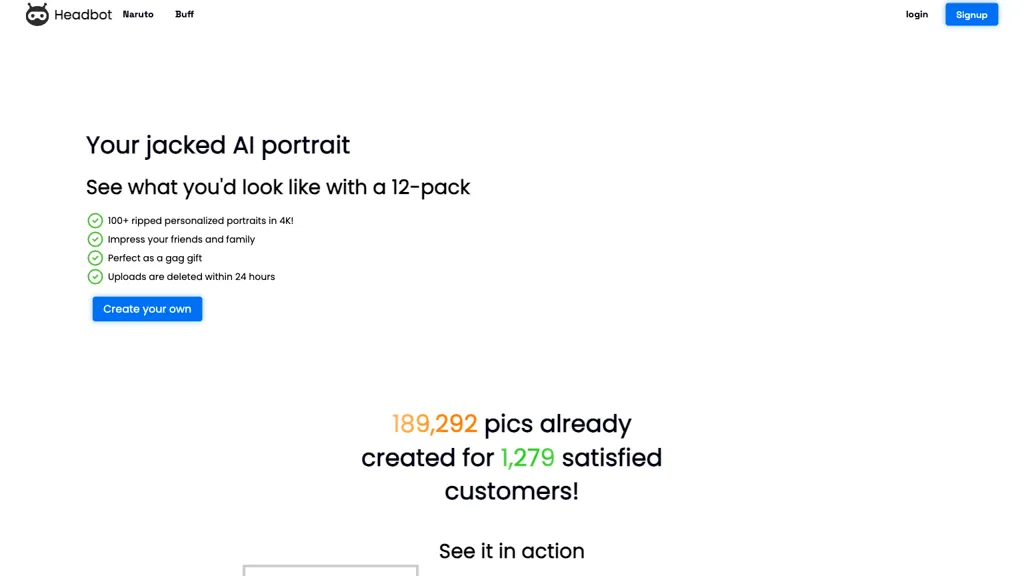Image resolution: width=1024 pixels, height=576 pixels.
Task: Click the demo frame below See it in action
Action: tap(330, 571)
